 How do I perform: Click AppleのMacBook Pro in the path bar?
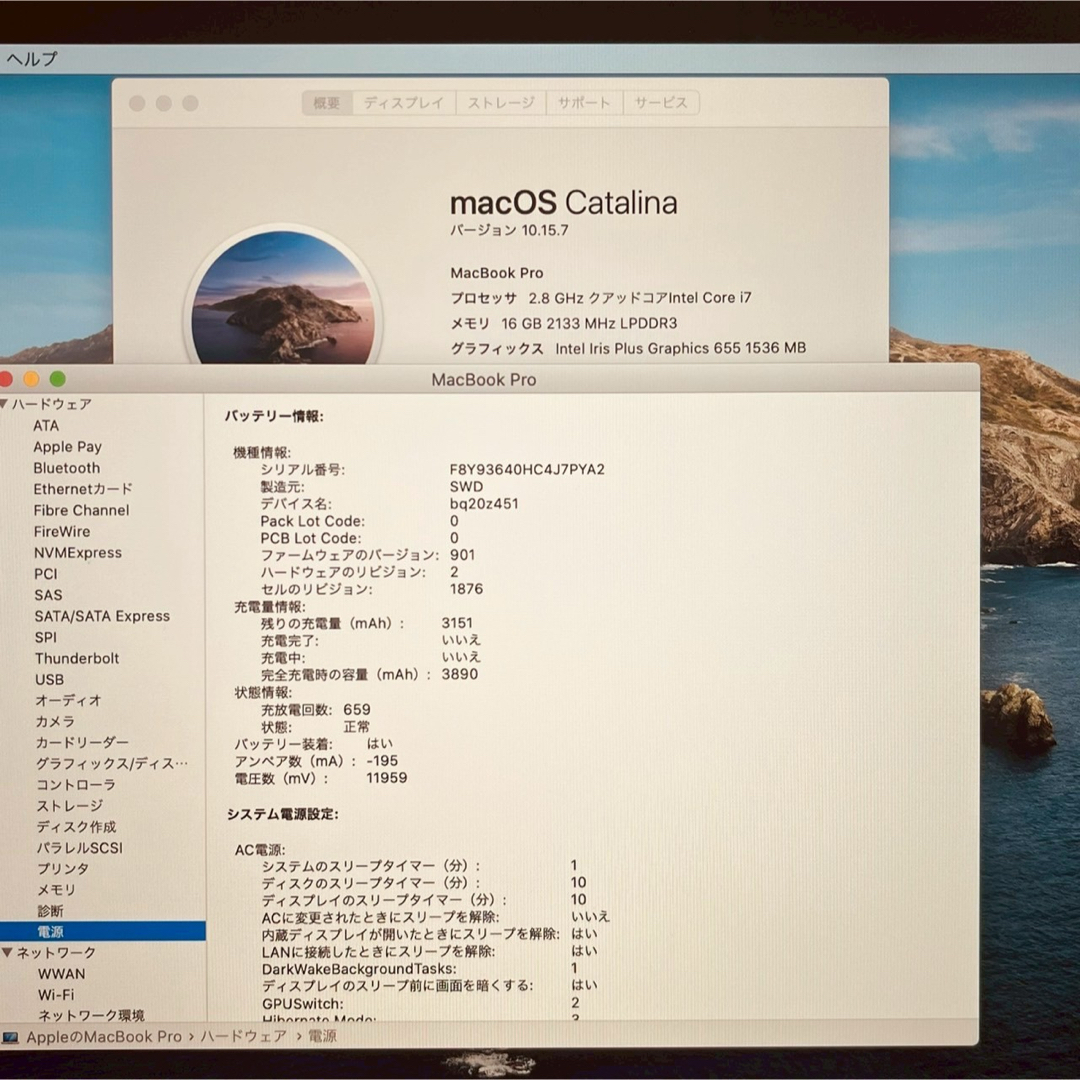(104, 1037)
